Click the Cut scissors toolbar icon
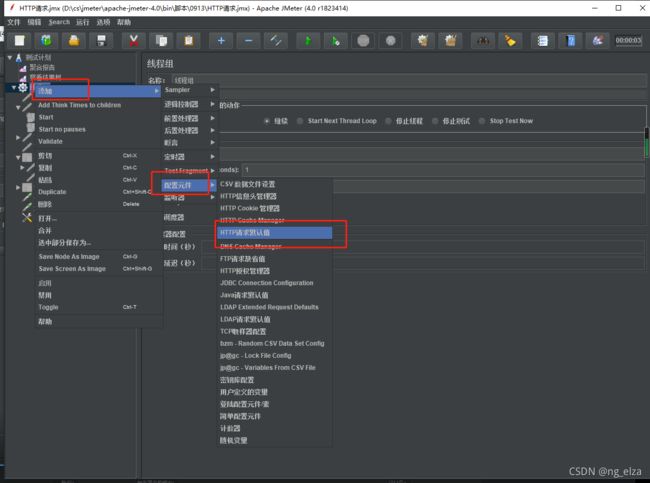The height and width of the screenshot is (483, 650). (x=133, y=41)
